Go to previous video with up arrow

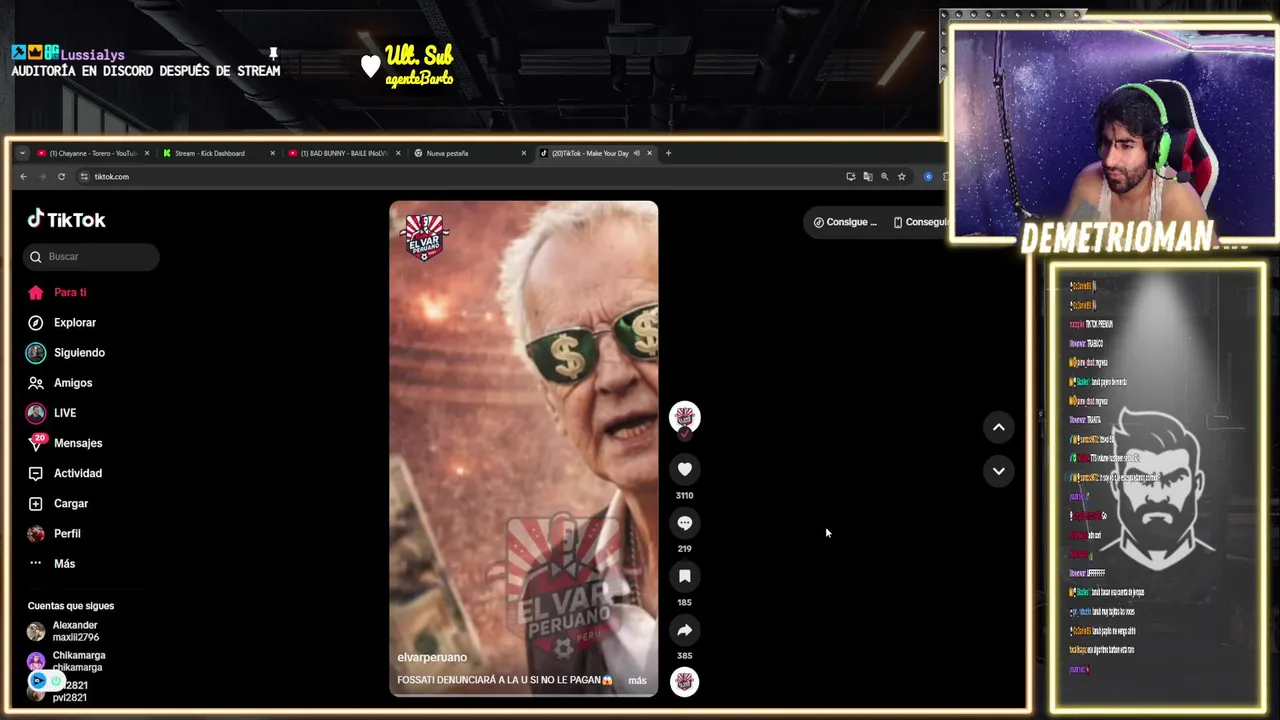click(x=998, y=427)
